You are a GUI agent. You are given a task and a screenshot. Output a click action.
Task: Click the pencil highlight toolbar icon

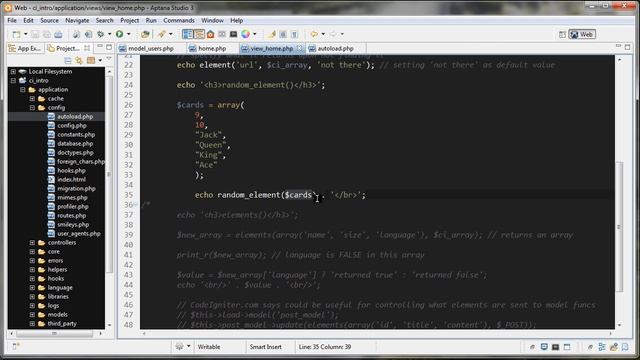pos(271,34)
